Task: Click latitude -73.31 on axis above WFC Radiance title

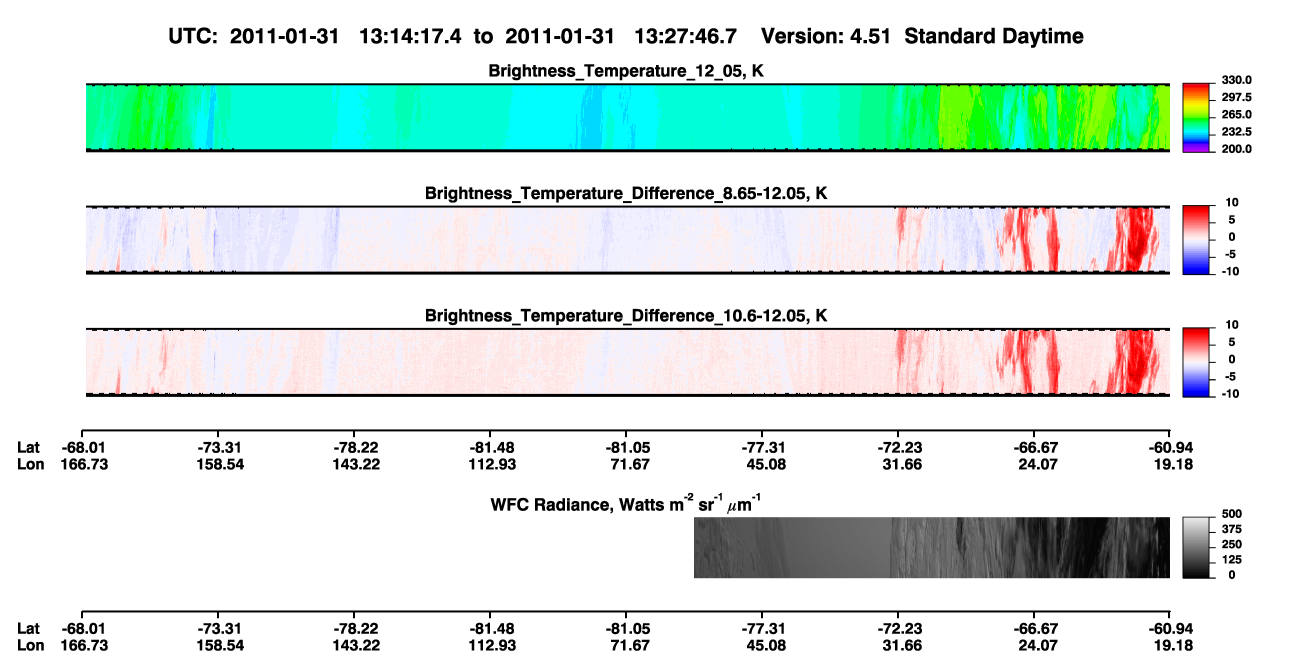Action: tap(219, 448)
